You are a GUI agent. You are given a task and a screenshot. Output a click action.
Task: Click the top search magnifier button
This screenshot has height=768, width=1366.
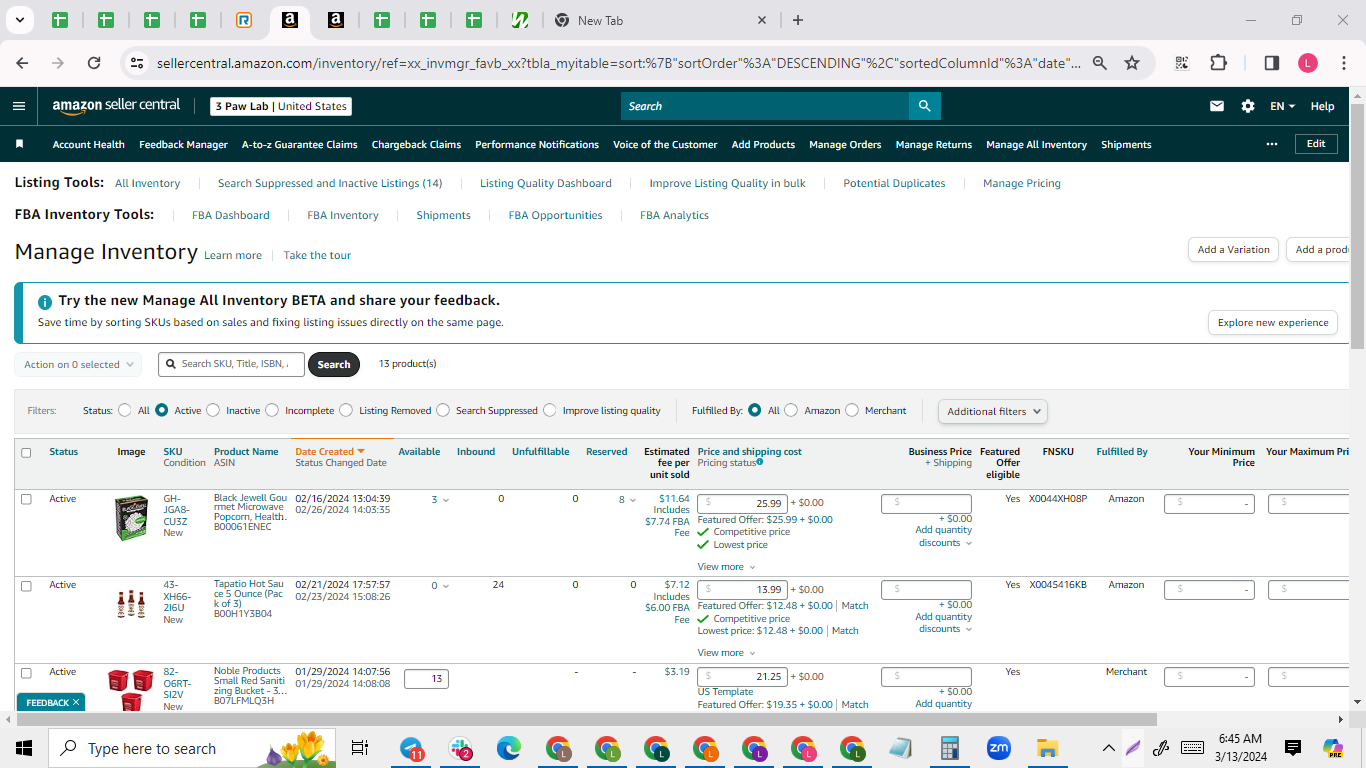[x=924, y=106]
